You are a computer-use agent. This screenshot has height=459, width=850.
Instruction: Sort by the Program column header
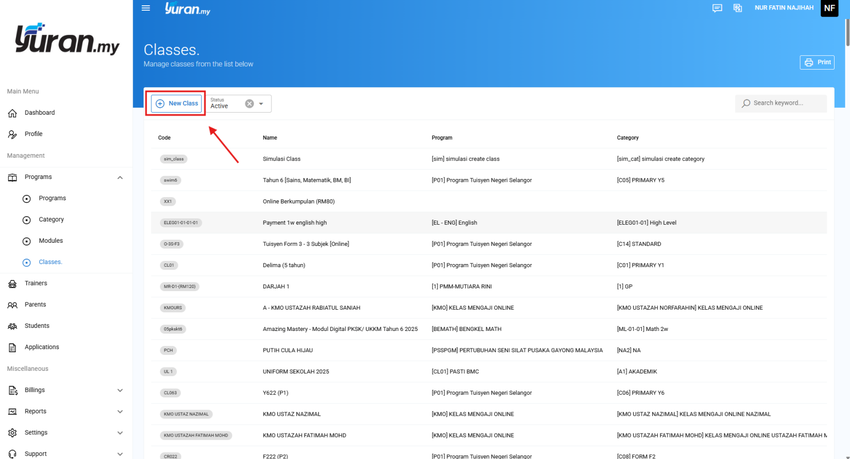pos(442,138)
